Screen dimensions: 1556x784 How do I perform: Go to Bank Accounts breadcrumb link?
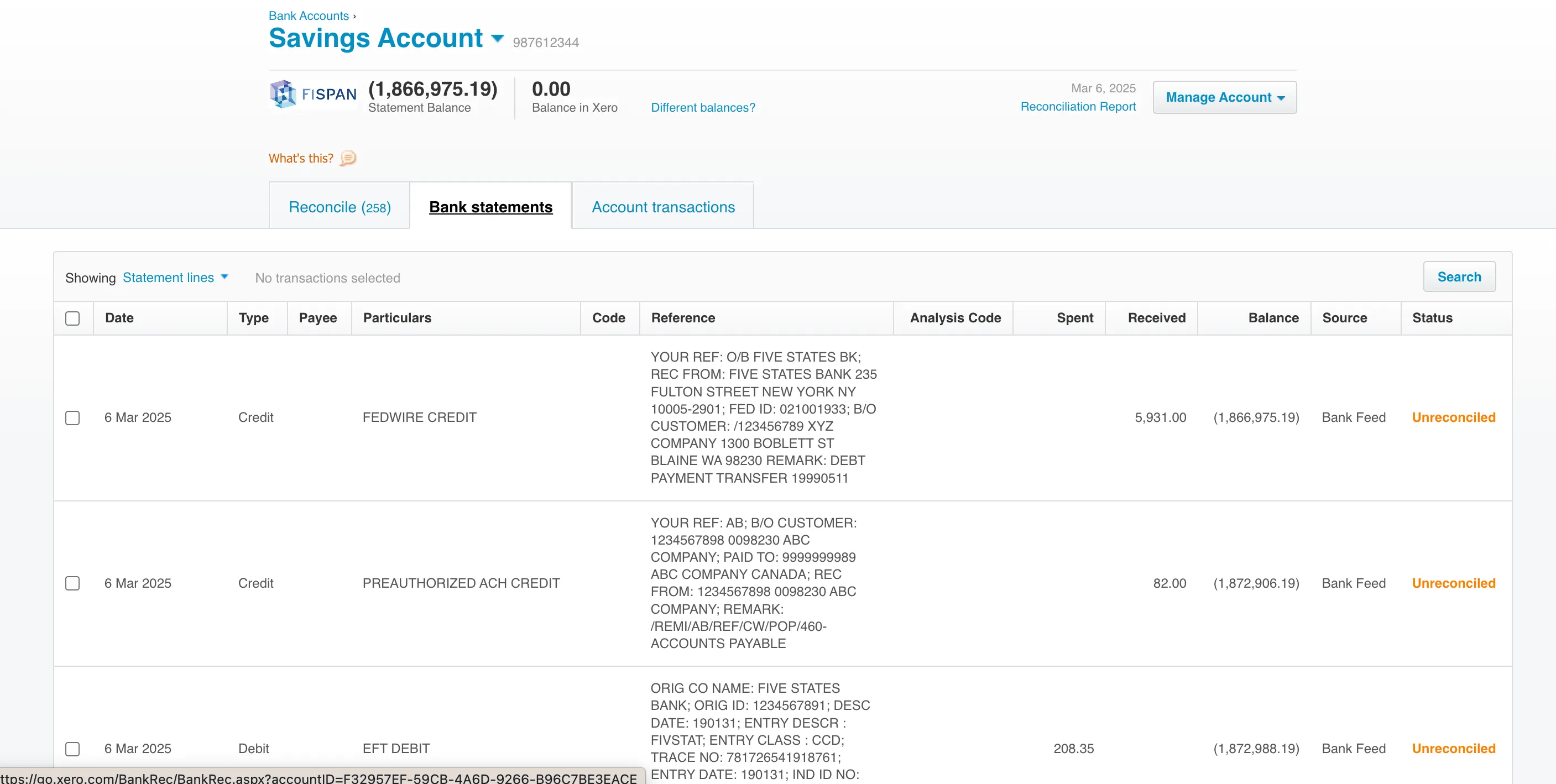309,15
